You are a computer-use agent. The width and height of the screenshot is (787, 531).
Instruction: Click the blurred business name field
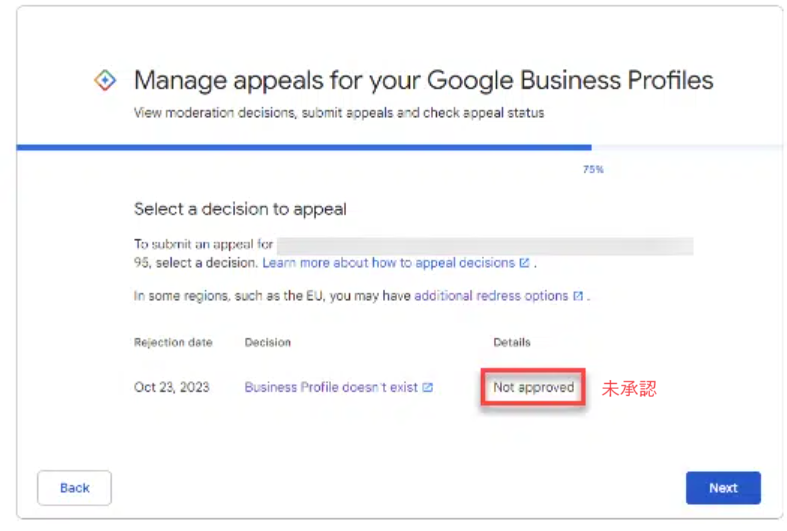pyautogui.click(x=485, y=246)
